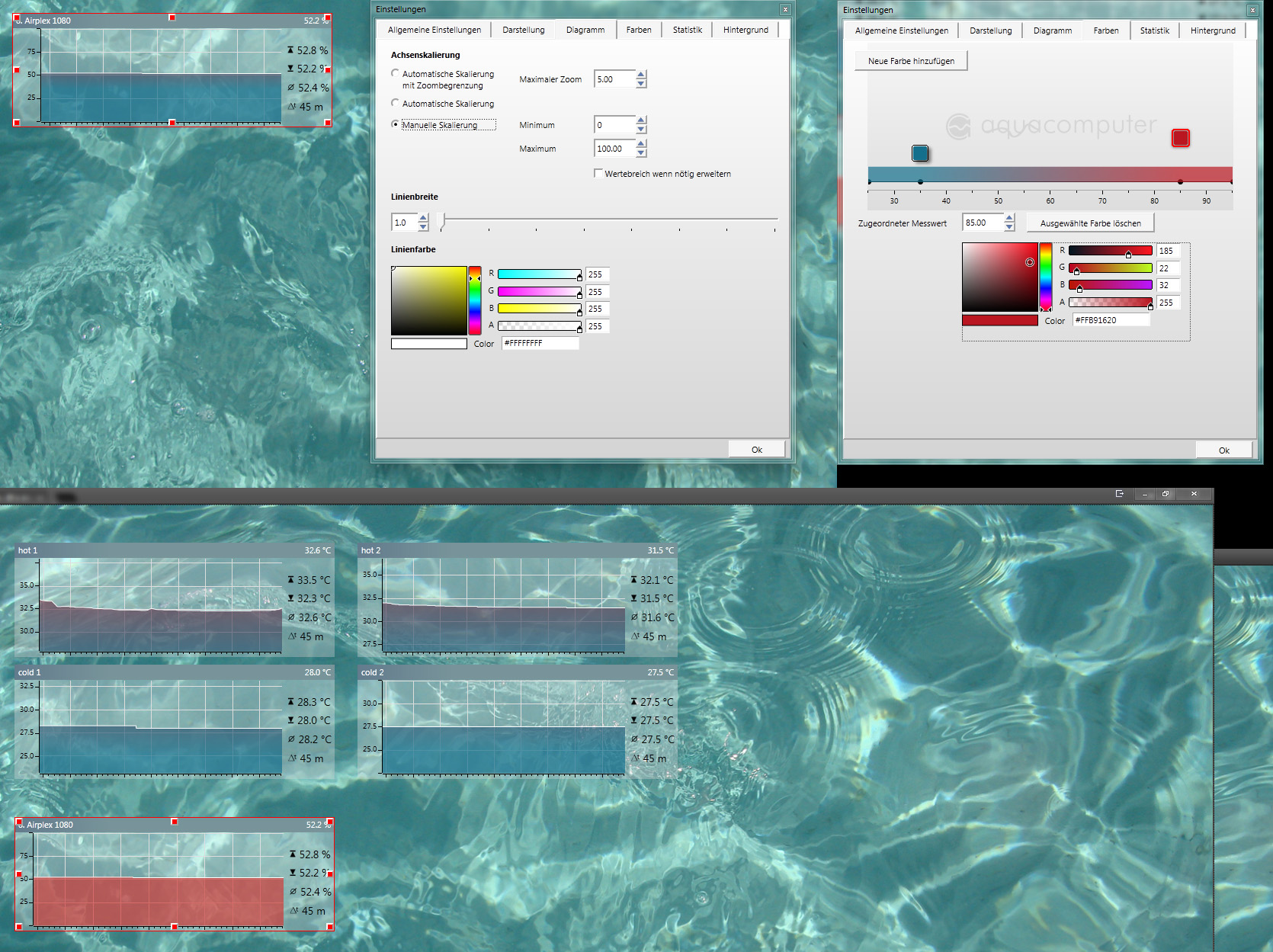Image resolution: width=1273 pixels, height=952 pixels.
Task: Decrease the Minimum axis value
Action: 641,129
